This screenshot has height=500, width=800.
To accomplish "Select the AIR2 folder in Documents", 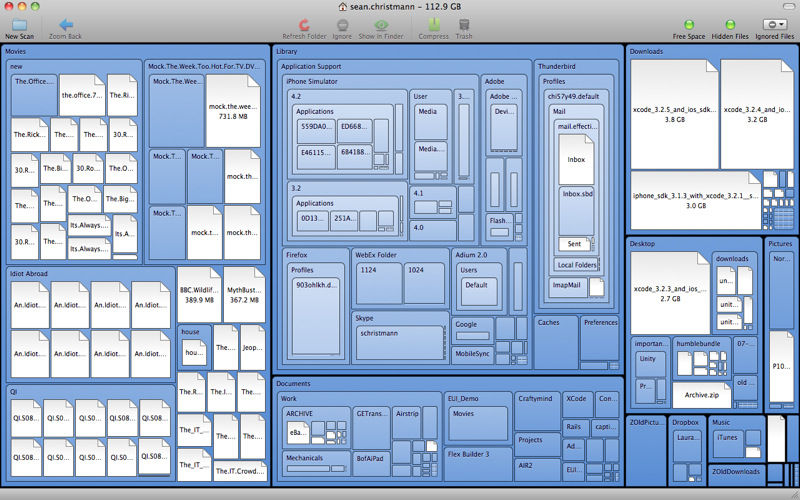I will 537,470.
